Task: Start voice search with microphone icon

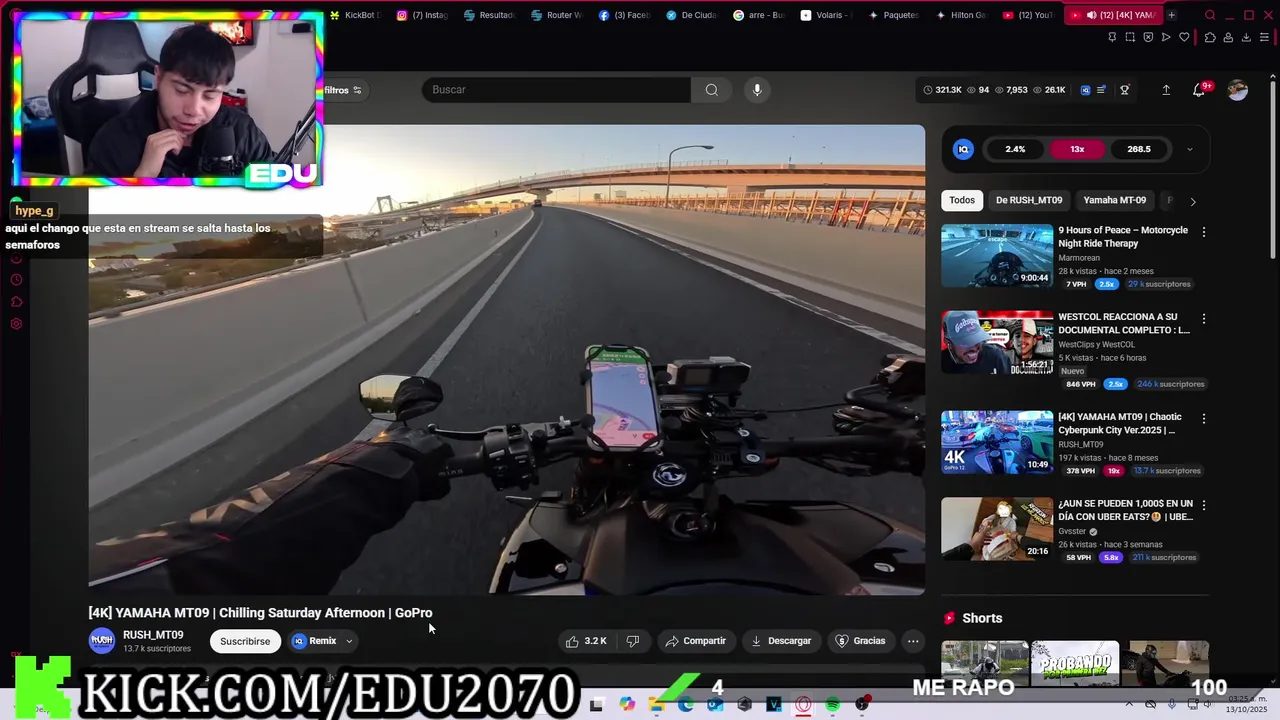Action: point(757,90)
